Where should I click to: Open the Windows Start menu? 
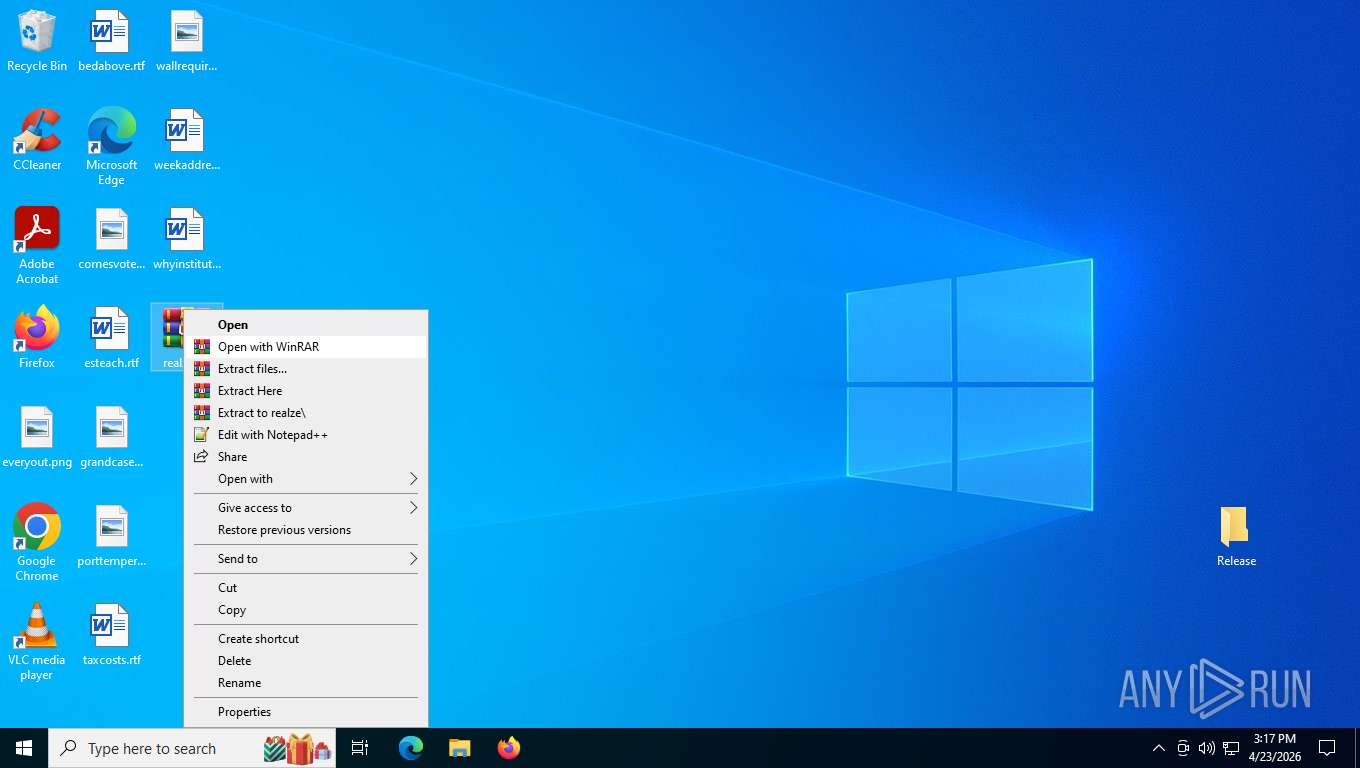(24, 748)
